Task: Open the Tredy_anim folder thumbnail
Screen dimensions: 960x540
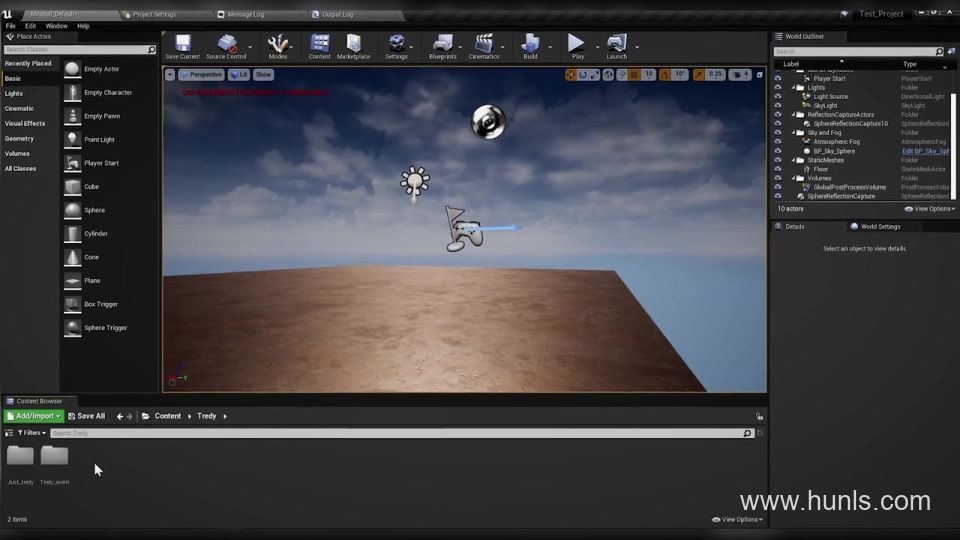Action: (54, 456)
